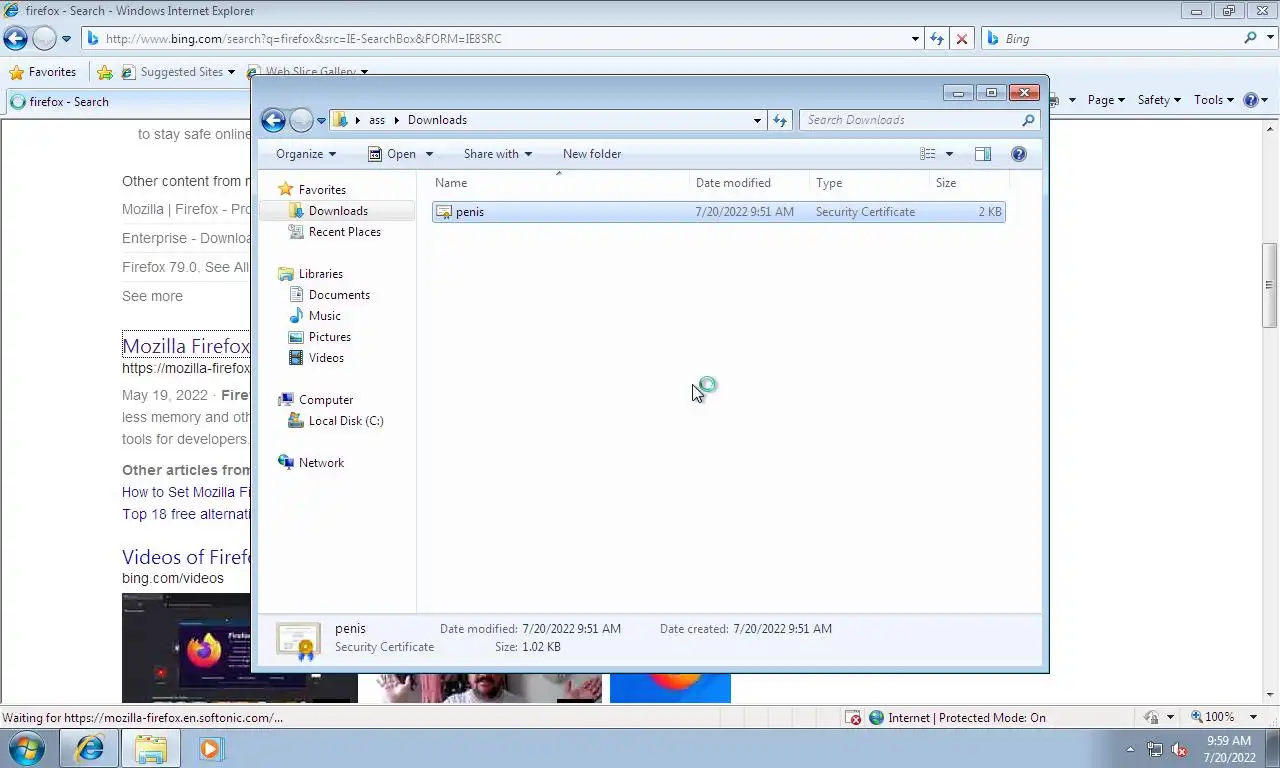Open Explorer help icon
This screenshot has width=1280, height=768.
coord(1019,154)
